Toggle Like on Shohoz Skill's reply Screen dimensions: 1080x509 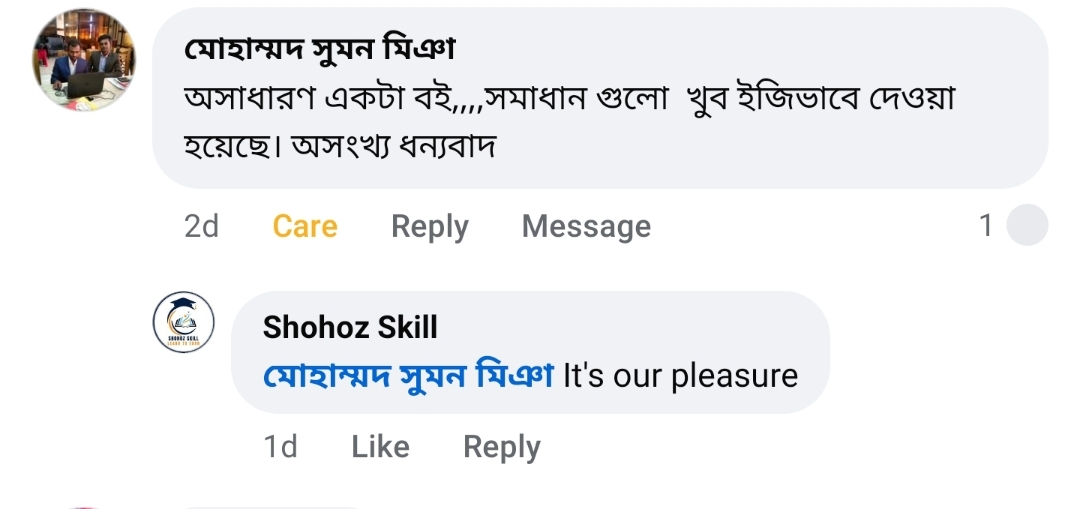pos(380,447)
